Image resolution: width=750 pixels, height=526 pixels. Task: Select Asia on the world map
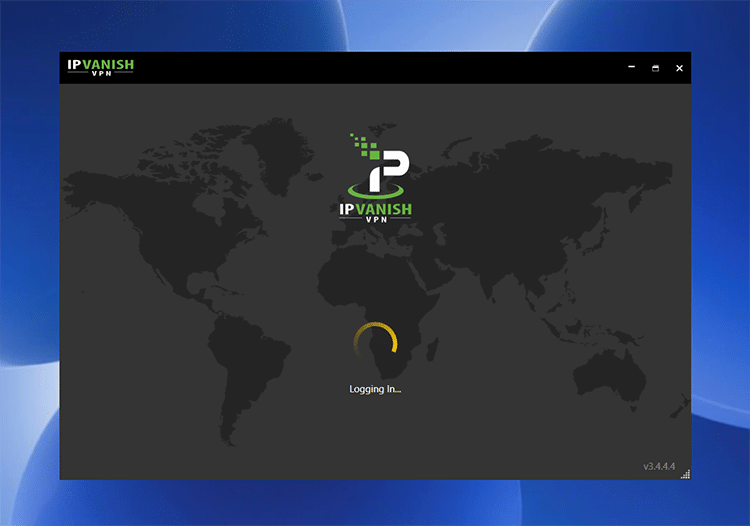pyautogui.click(x=530, y=200)
